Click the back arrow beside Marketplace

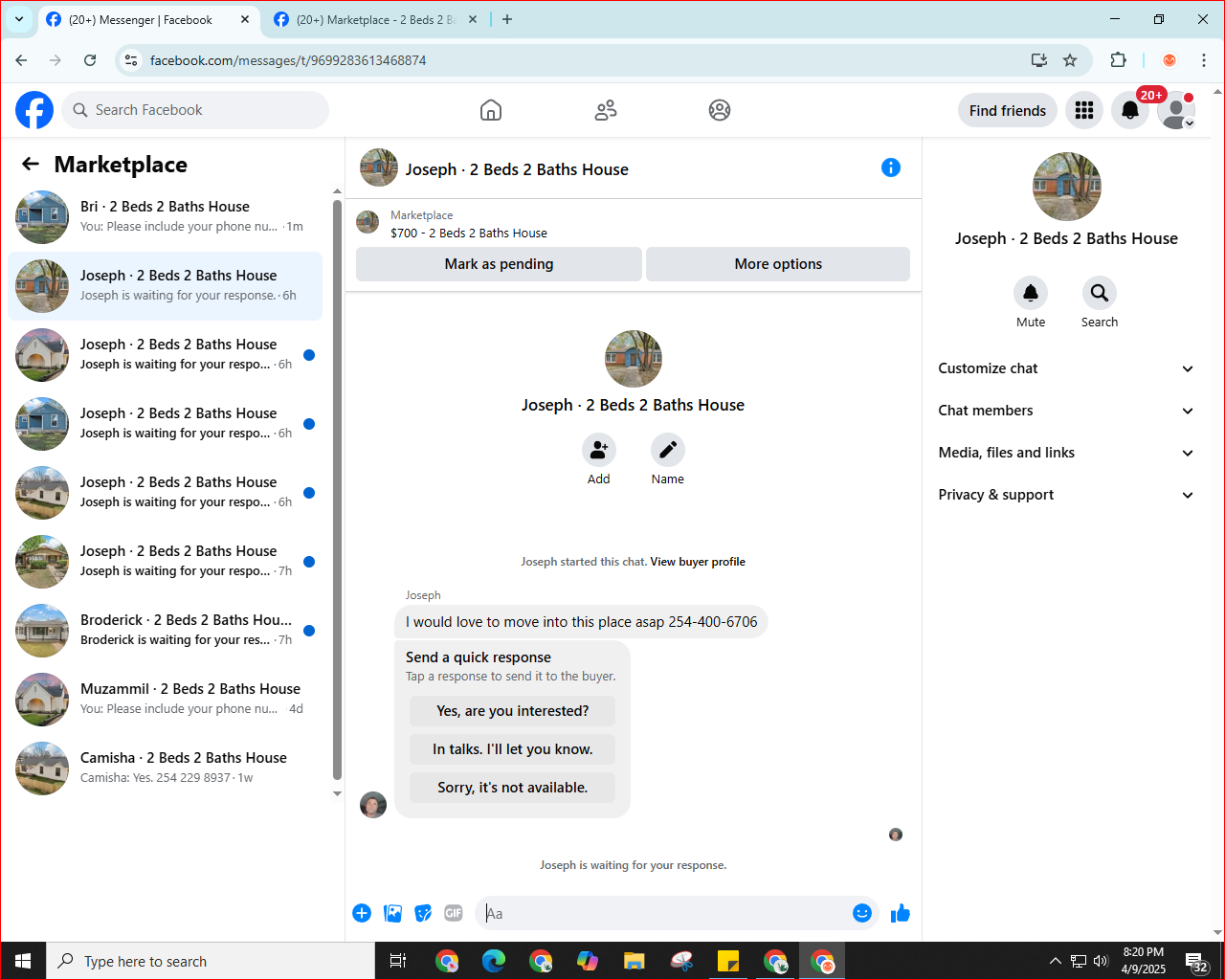point(31,164)
